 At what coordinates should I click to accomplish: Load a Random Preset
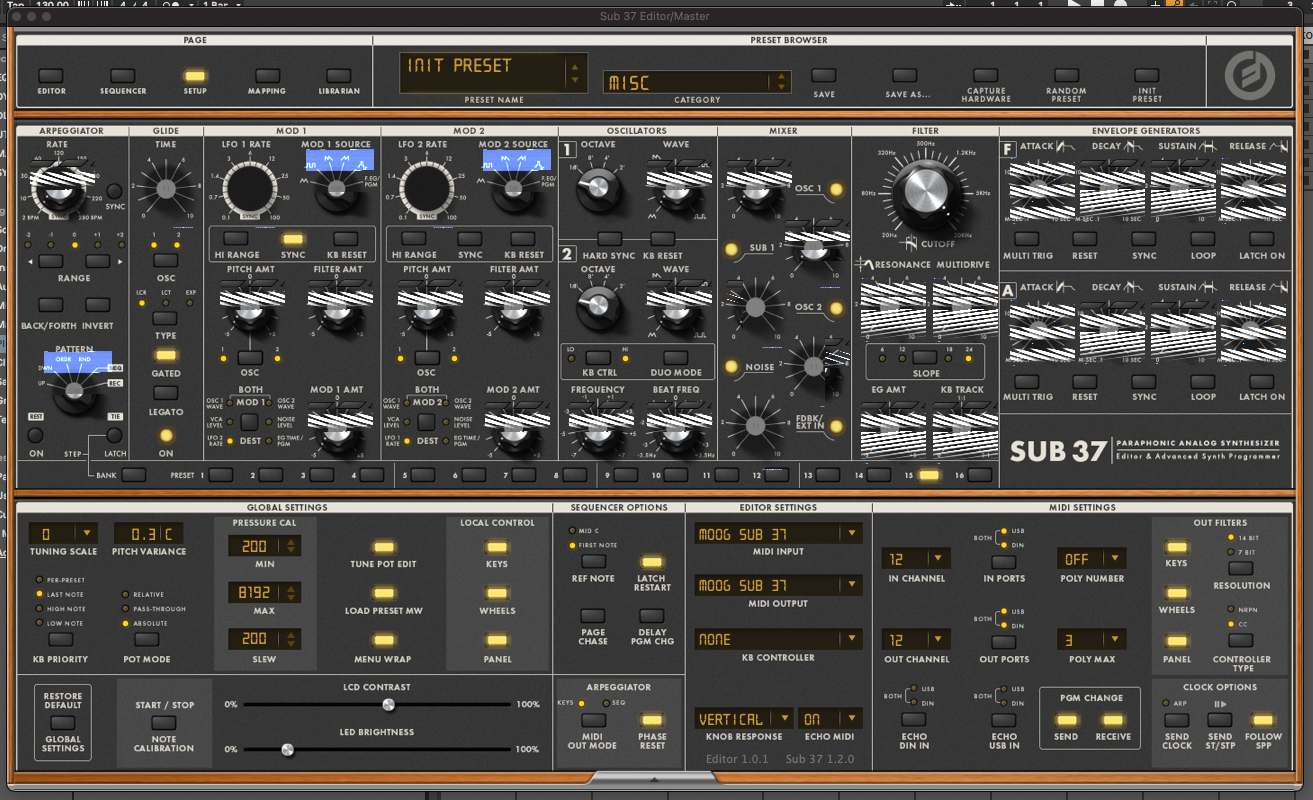coord(1066,76)
